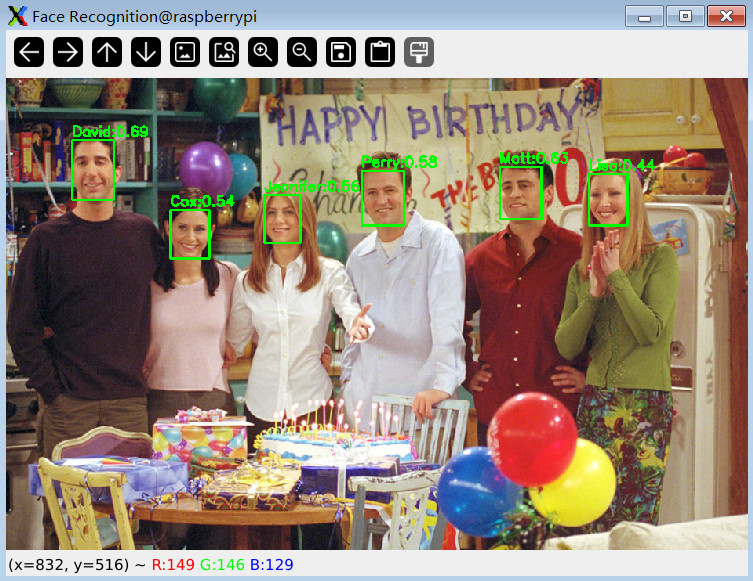The width and height of the screenshot is (753, 581).
Task: Click the G:146 green value in status bar
Action: click(222, 565)
